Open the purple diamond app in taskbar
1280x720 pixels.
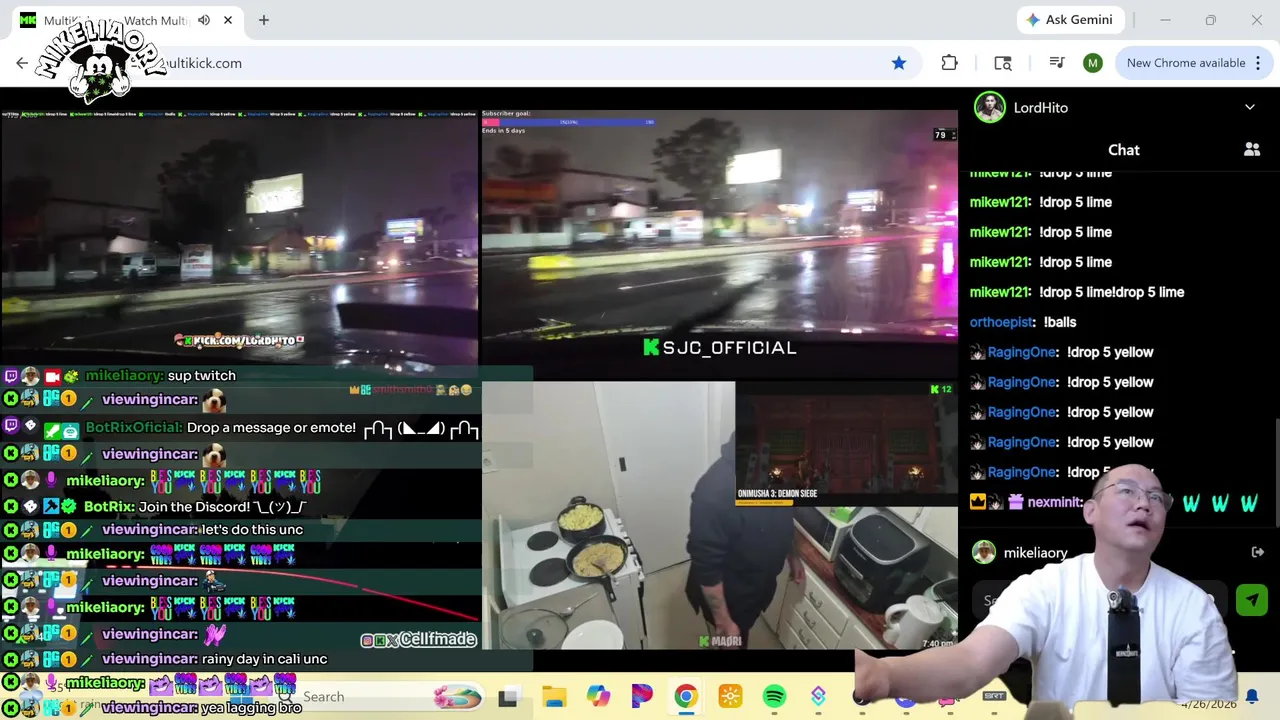pos(818,697)
